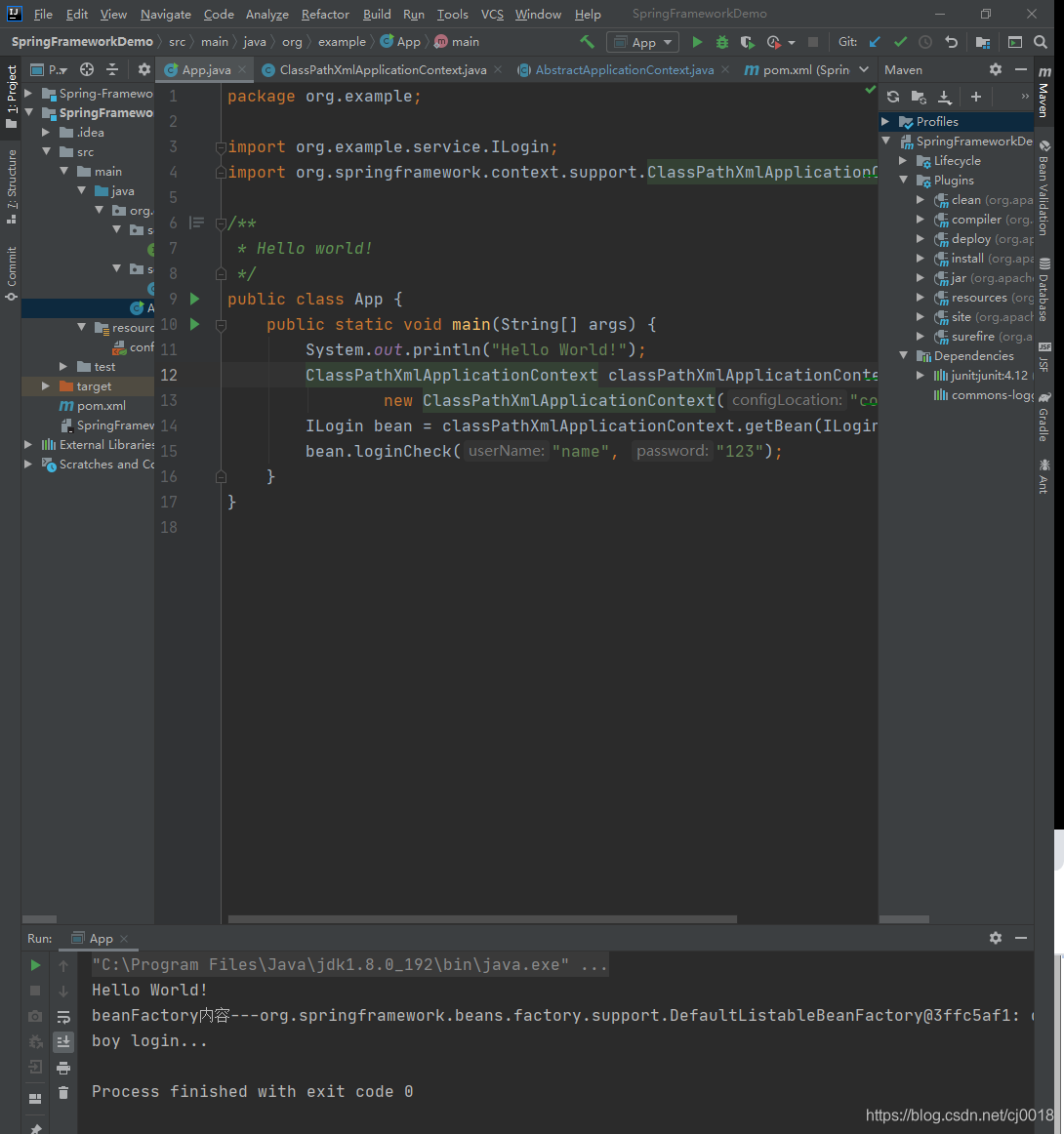The width and height of the screenshot is (1064, 1134).
Task: Open Project view selector dropdown
Action: click(49, 69)
